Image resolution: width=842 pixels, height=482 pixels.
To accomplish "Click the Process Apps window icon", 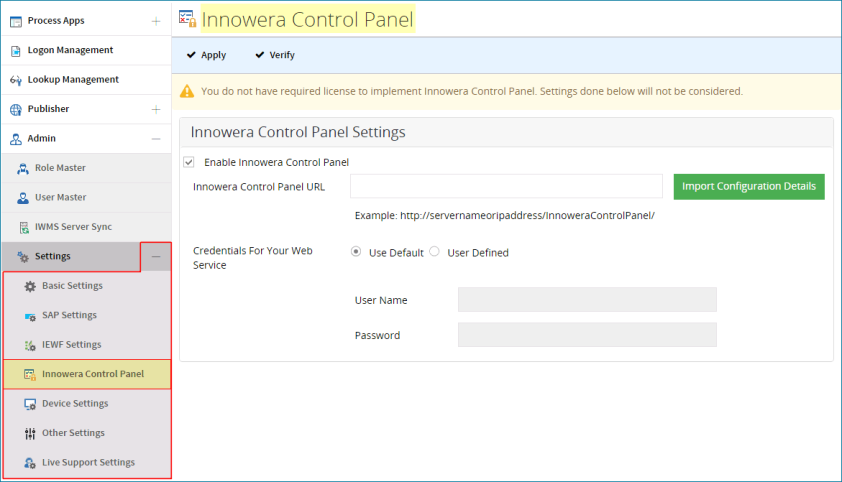I will pos(16,21).
